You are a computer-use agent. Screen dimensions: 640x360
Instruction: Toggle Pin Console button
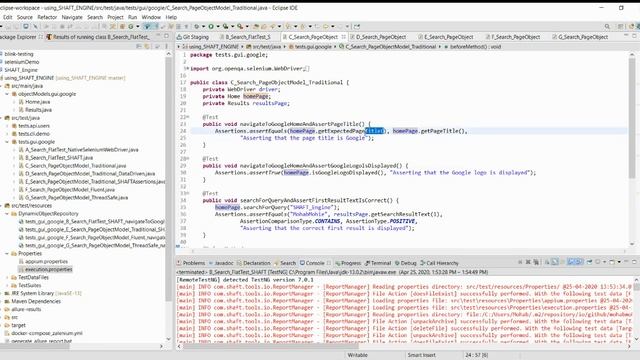[x=589, y=262]
